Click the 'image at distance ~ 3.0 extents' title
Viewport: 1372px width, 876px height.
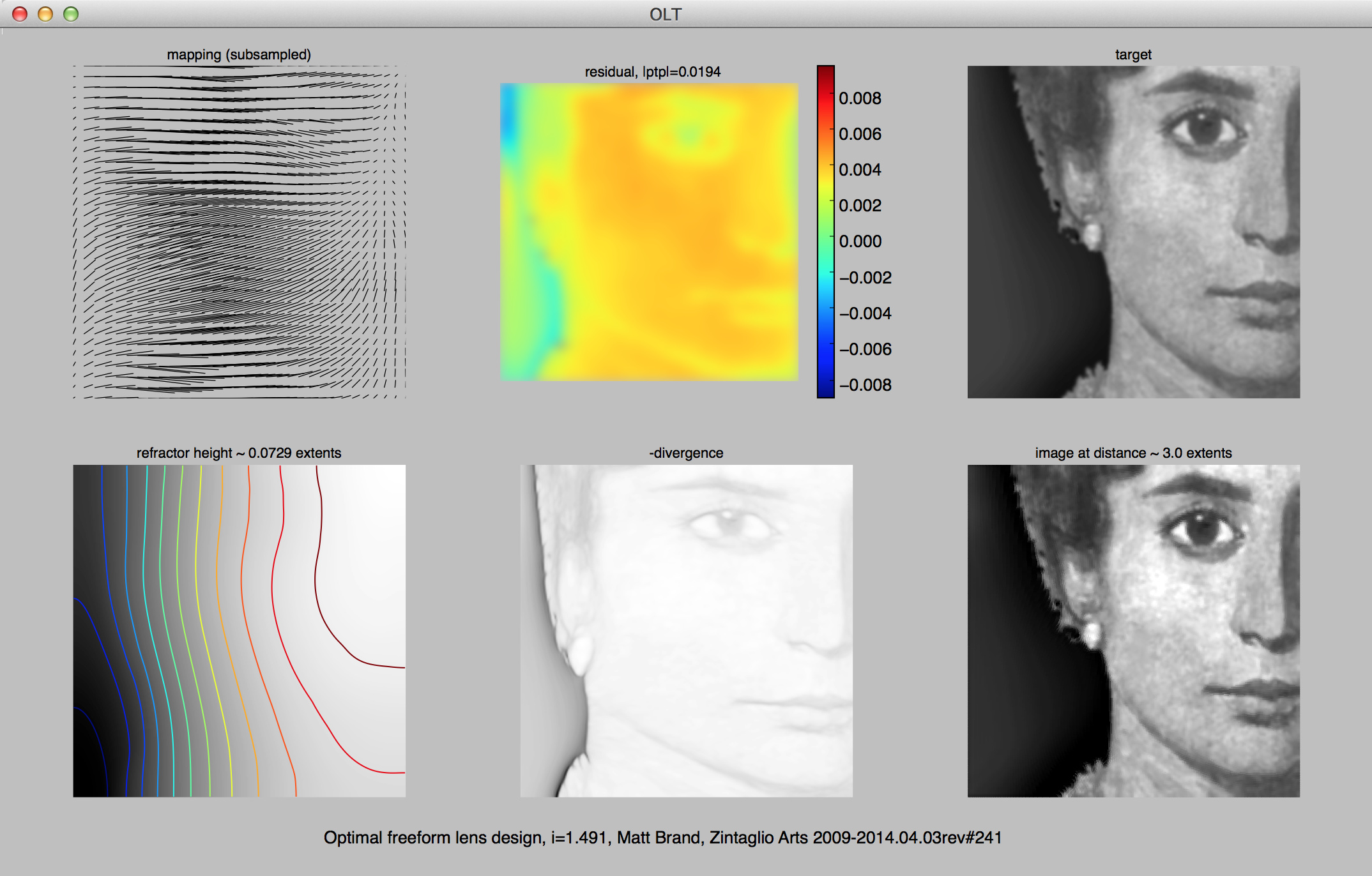(x=1133, y=453)
